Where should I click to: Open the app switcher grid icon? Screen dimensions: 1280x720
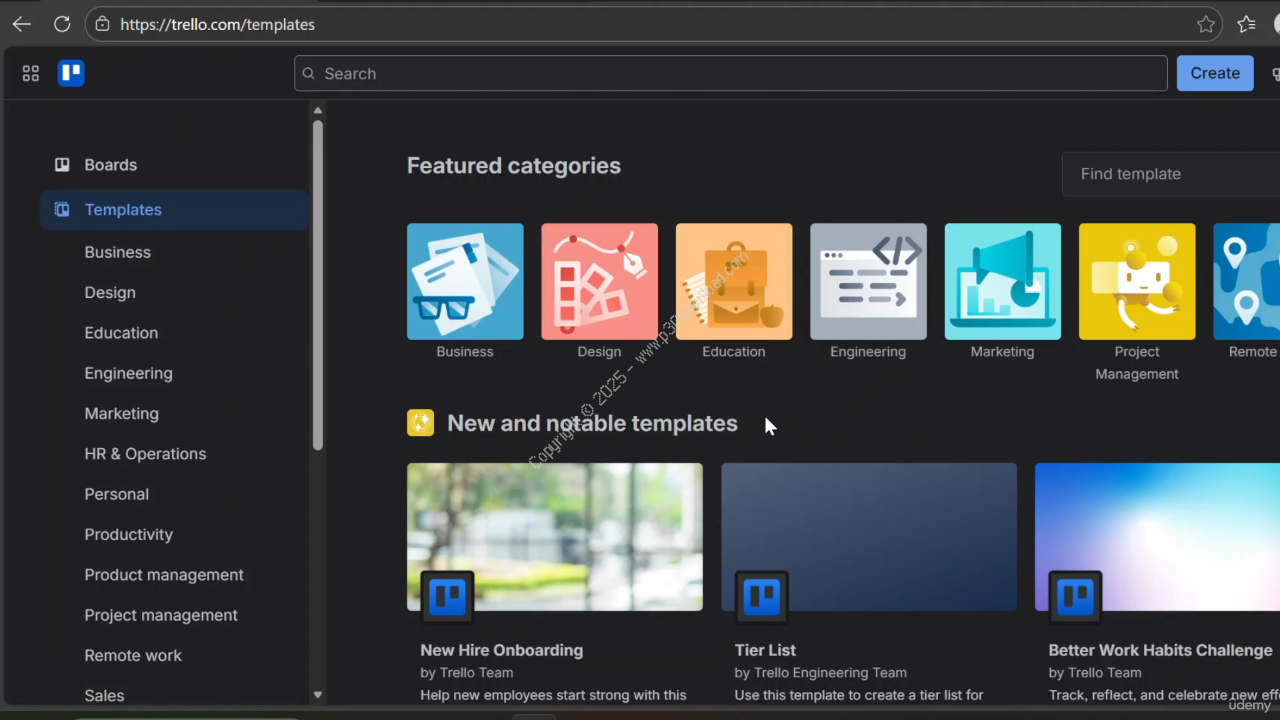pos(31,73)
